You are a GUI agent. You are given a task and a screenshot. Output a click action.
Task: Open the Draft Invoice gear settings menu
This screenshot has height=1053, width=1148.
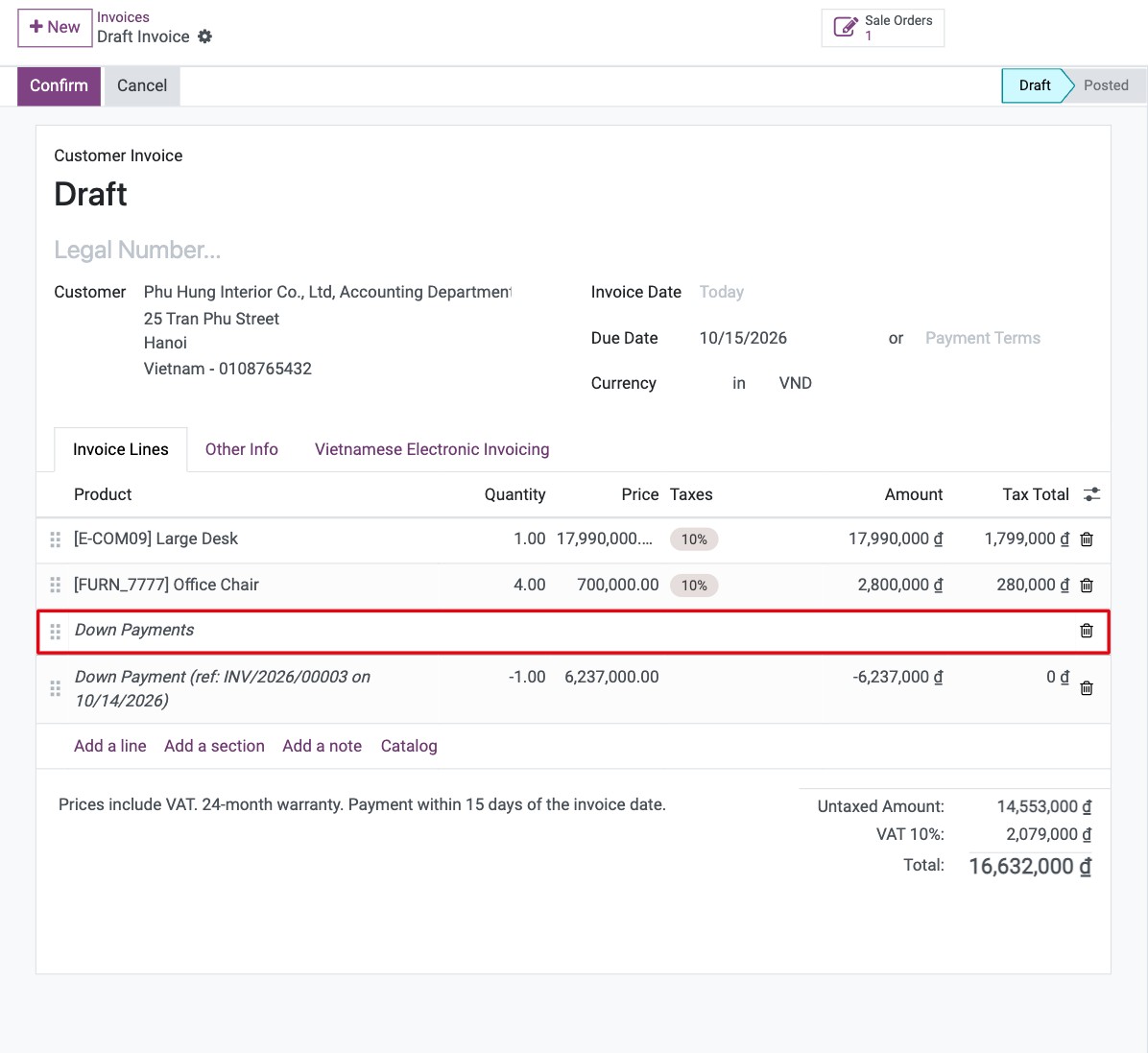click(205, 36)
